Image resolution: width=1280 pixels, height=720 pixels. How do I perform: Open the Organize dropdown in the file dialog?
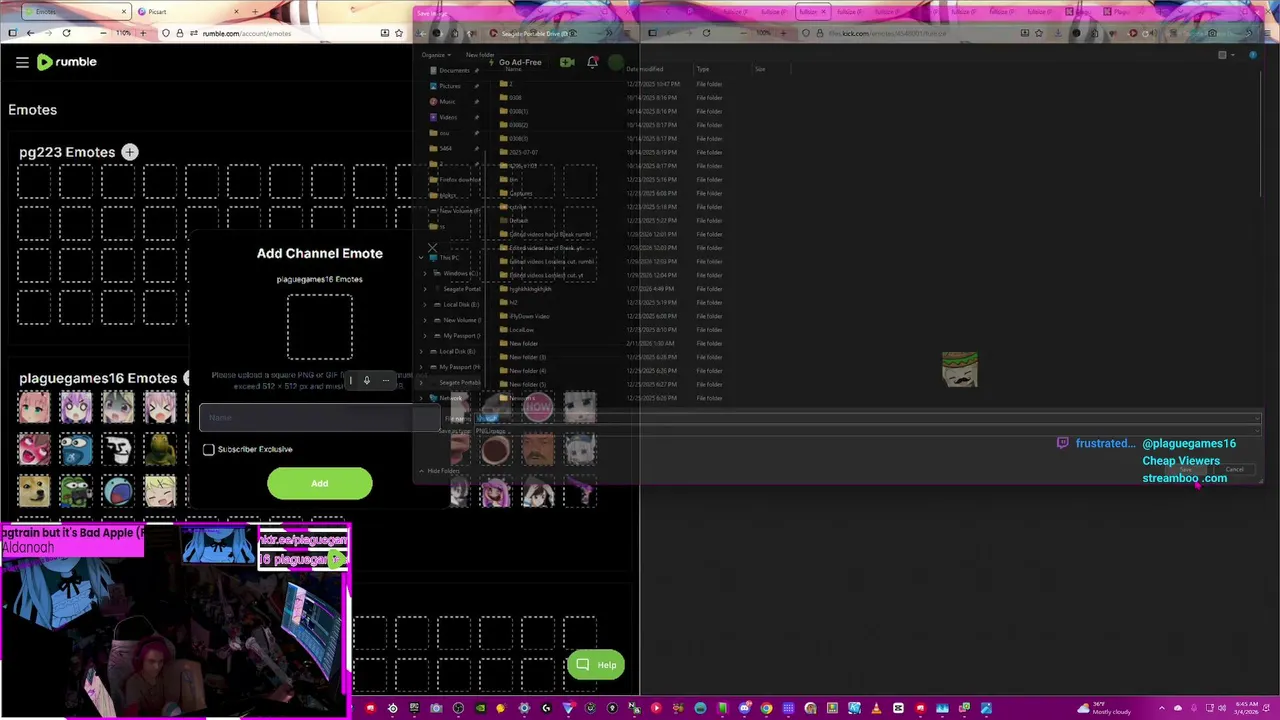[x=435, y=55]
